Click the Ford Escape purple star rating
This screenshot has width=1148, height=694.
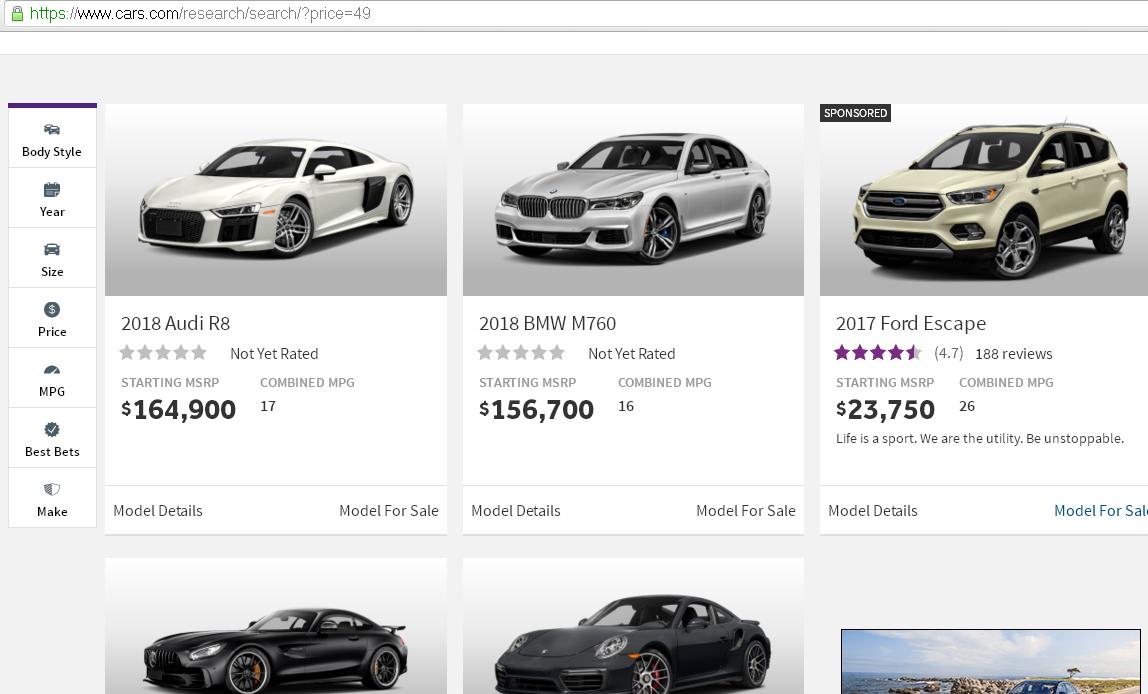(878, 353)
